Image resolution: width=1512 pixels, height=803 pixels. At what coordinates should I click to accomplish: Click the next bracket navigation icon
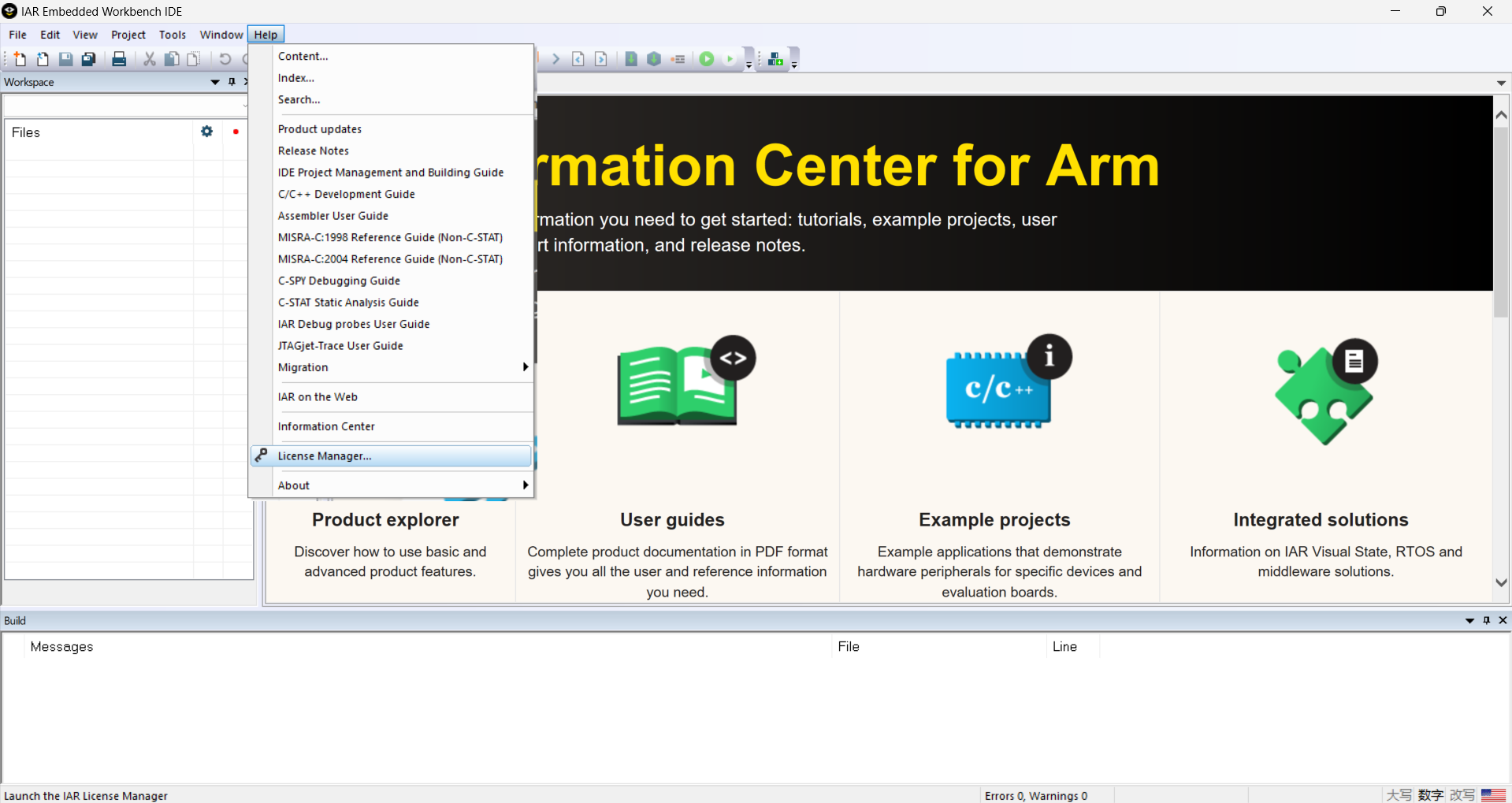point(601,59)
